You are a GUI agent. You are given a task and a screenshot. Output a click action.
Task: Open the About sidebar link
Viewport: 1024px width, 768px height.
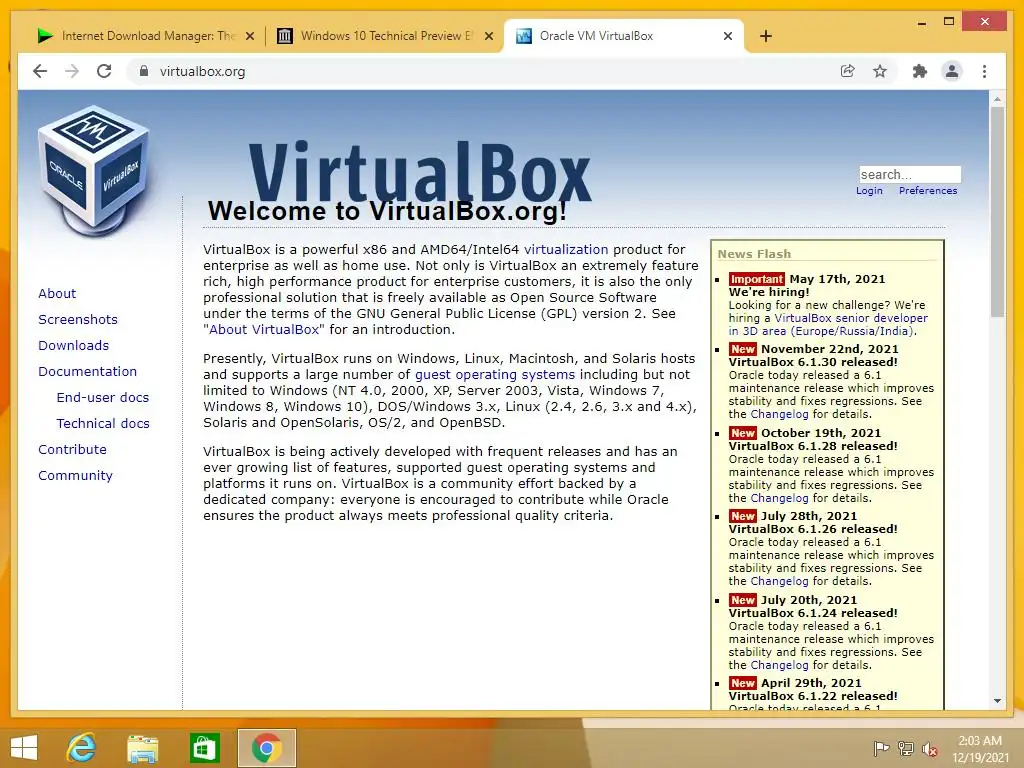click(x=57, y=293)
